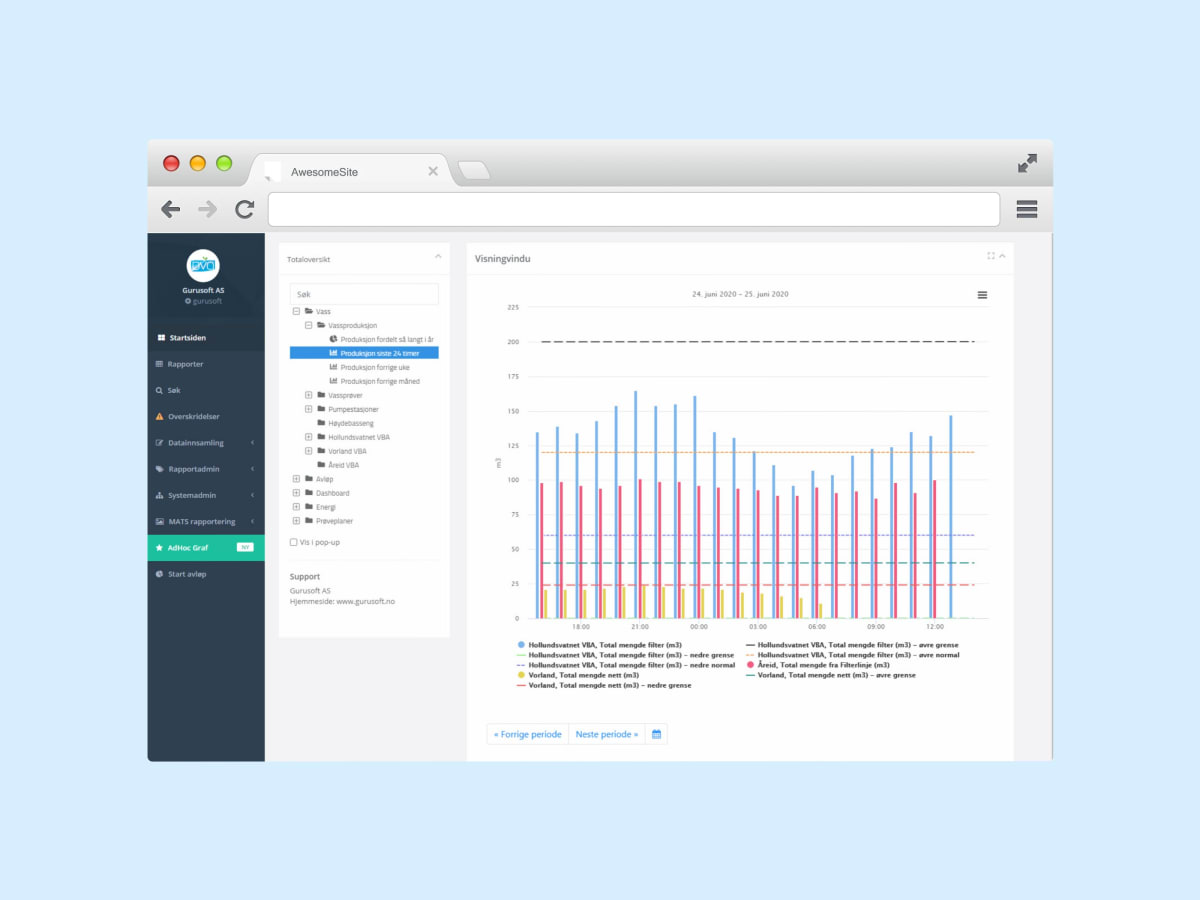Screen dimensions: 1200x900
Task: Click the MATS rapportering image icon
Action: (x=160, y=521)
